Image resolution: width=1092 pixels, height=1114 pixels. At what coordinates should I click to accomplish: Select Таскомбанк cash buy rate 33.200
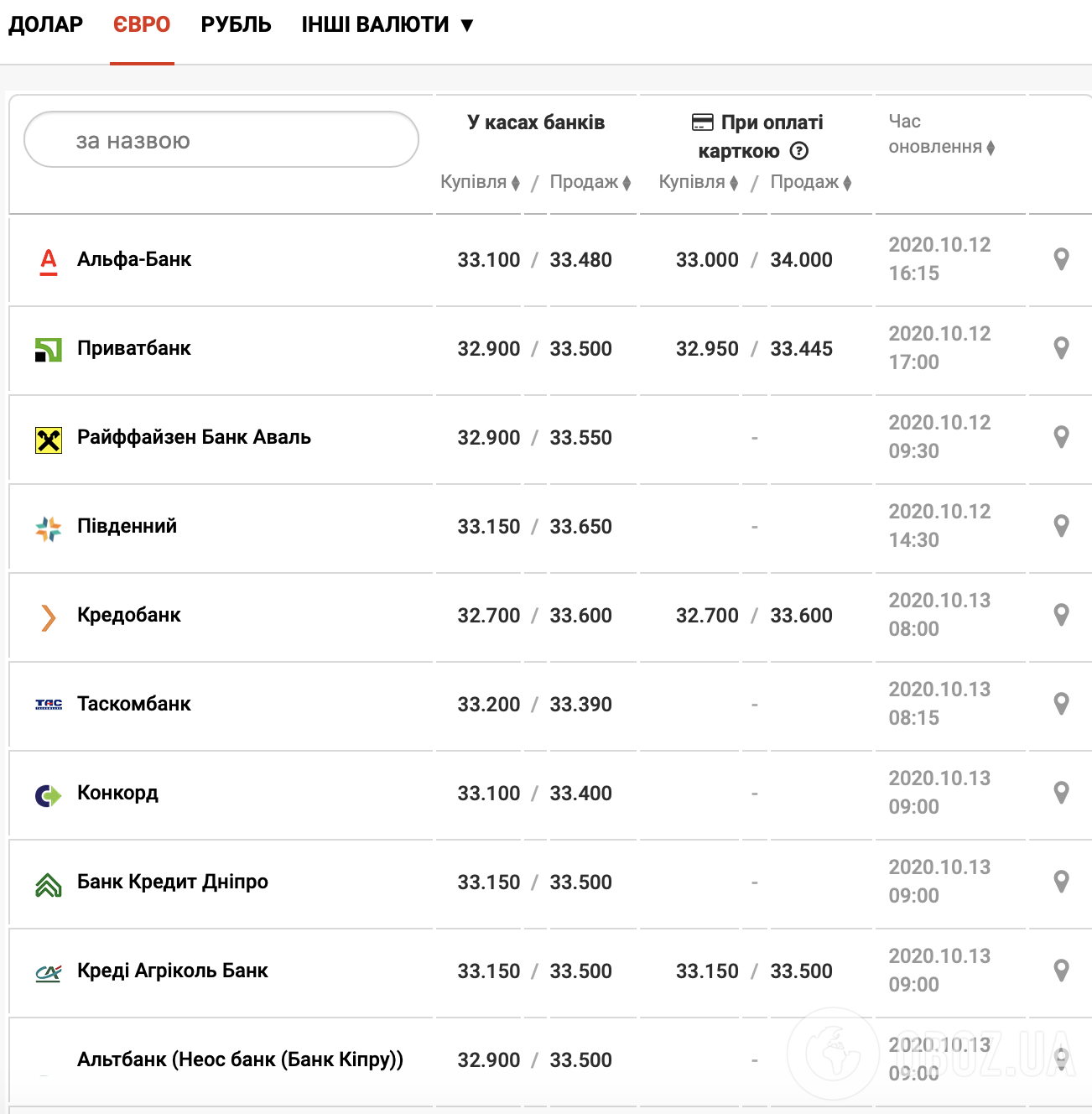click(489, 705)
